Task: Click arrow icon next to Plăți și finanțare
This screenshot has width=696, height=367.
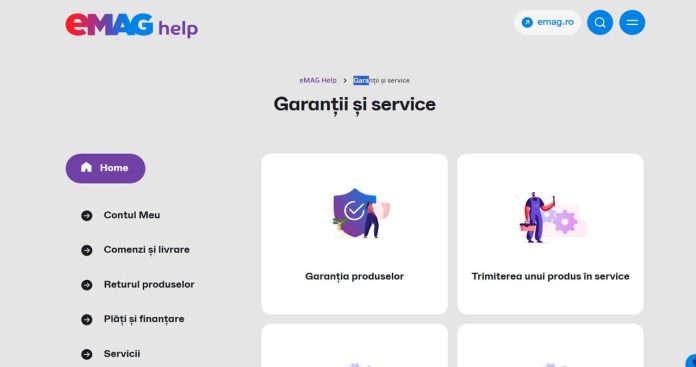Action: point(87,320)
